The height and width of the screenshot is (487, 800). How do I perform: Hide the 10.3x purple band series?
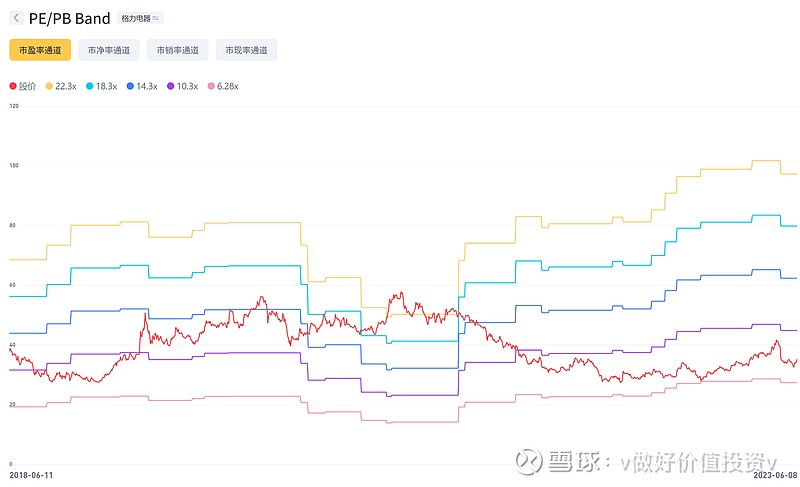(x=183, y=86)
